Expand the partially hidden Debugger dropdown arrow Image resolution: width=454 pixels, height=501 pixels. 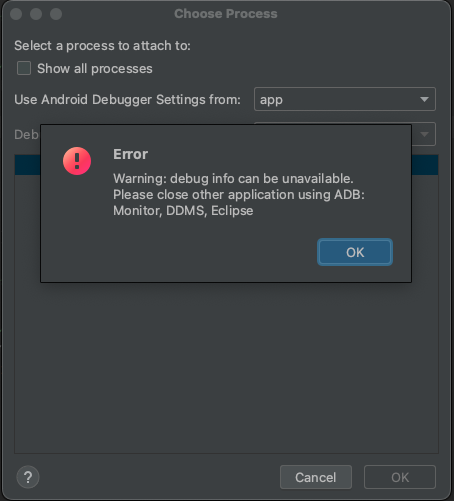point(424,134)
